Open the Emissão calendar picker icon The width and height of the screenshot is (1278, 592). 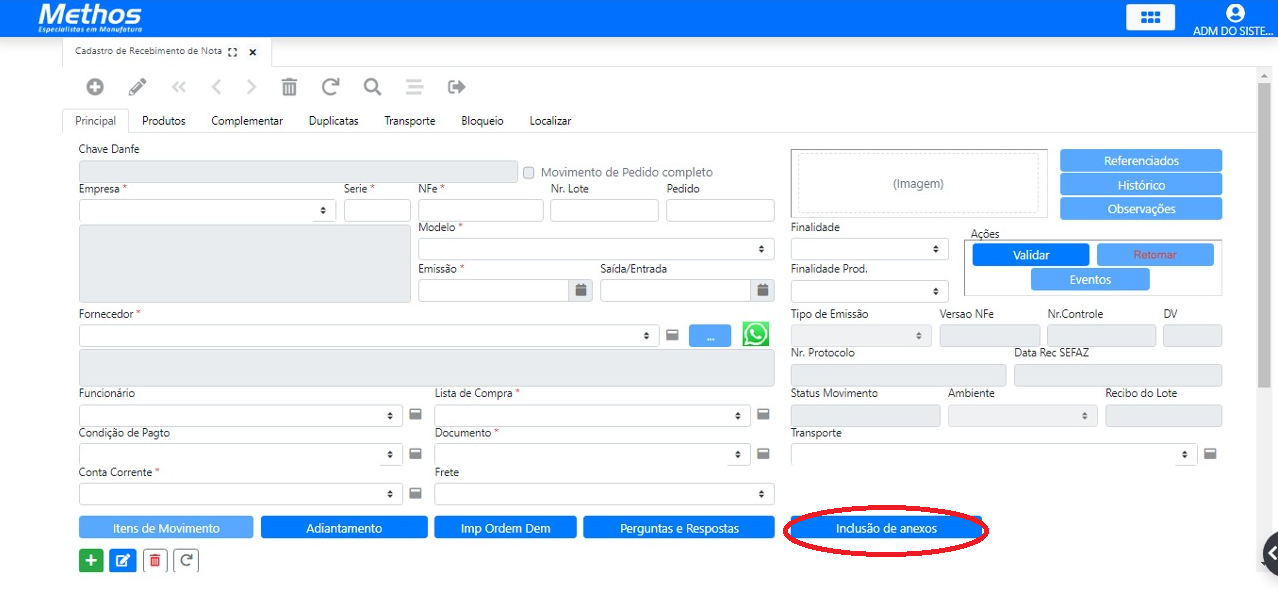coord(581,290)
